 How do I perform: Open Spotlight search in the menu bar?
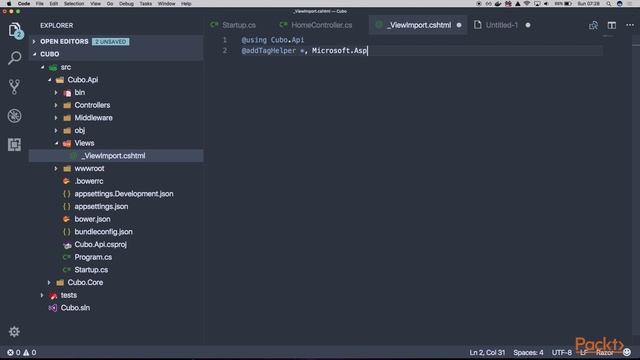(609, 4)
